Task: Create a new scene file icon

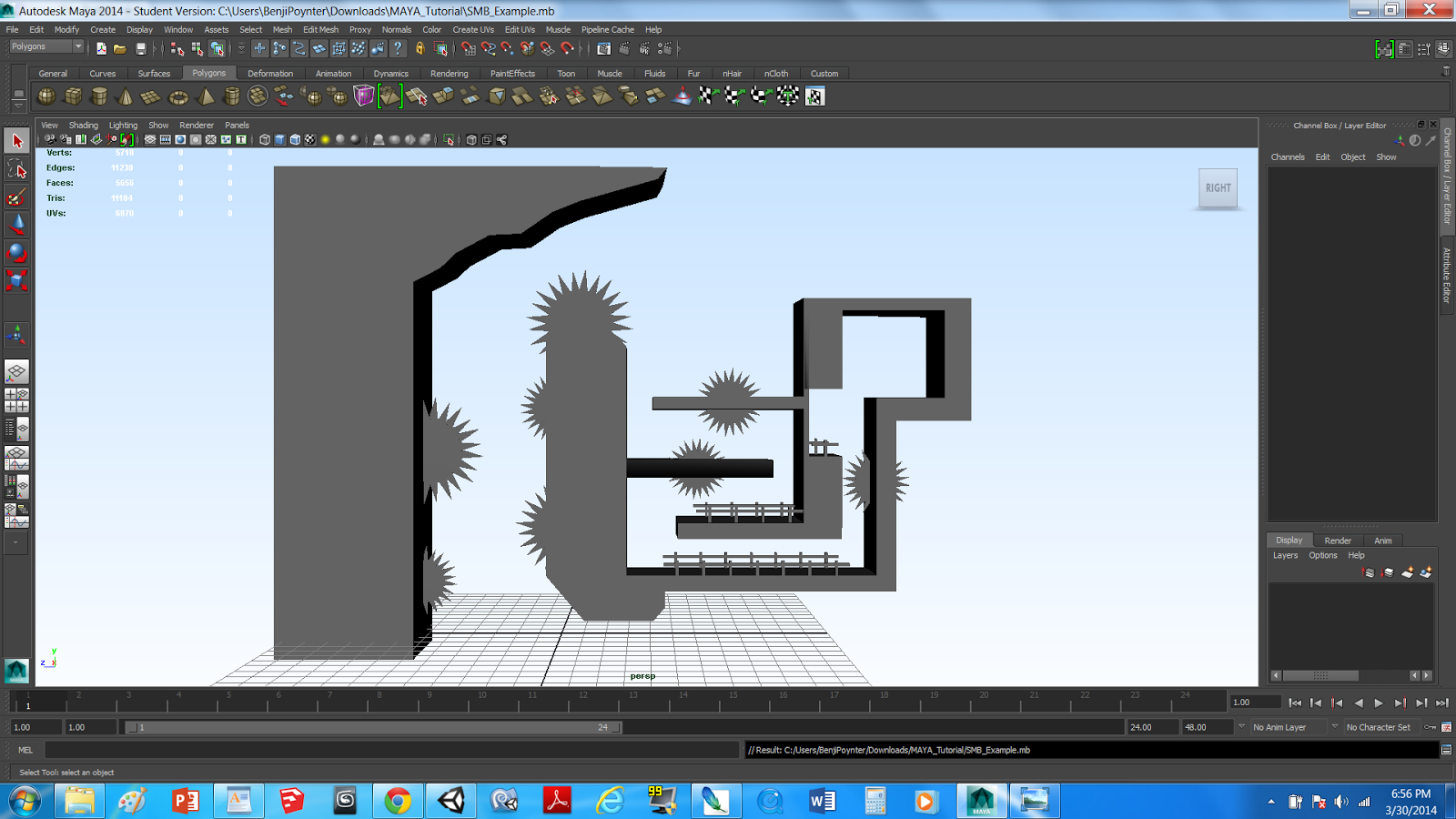Action: click(x=101, y=48)
